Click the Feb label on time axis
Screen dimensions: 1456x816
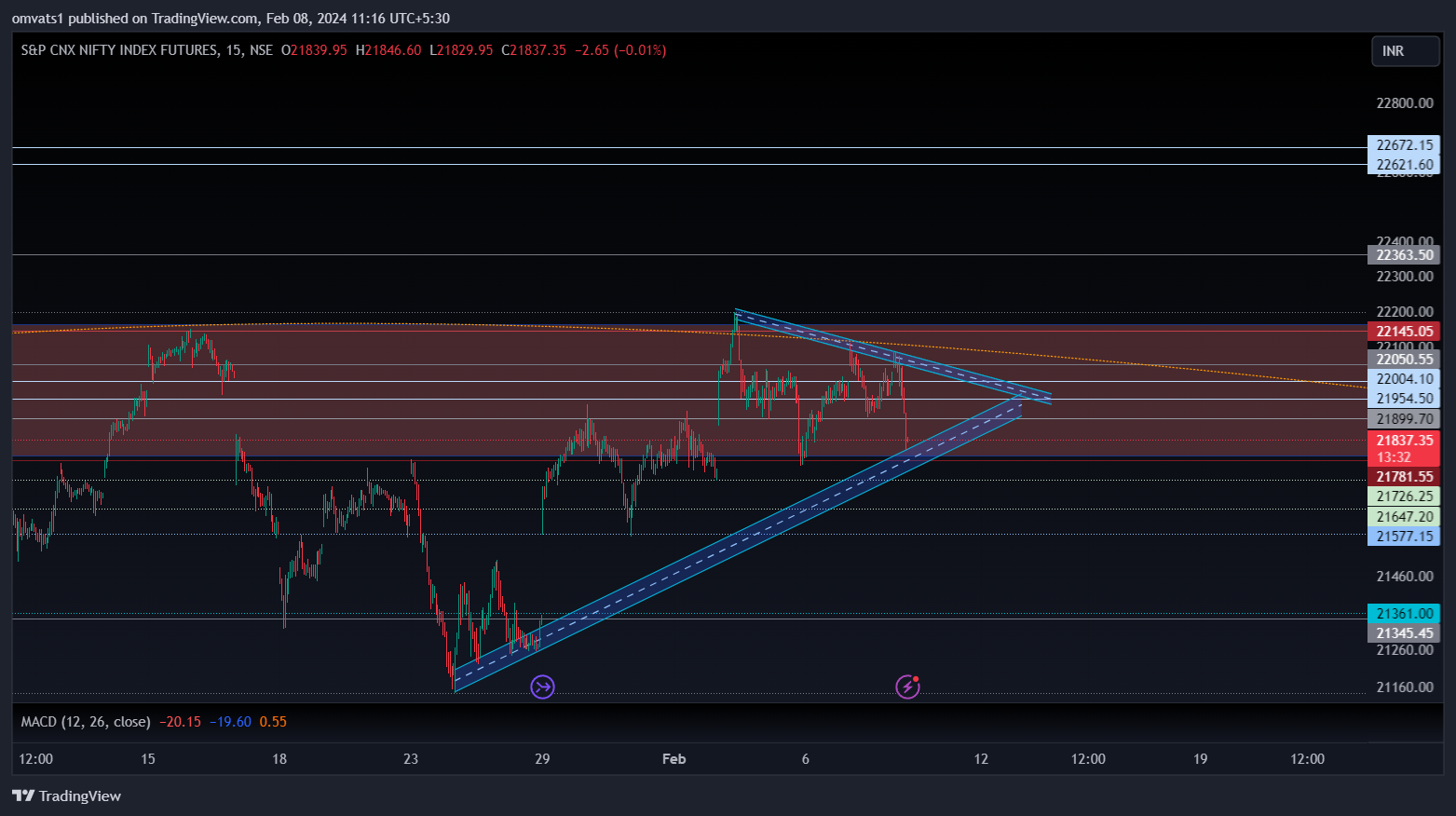coord(674,759)
